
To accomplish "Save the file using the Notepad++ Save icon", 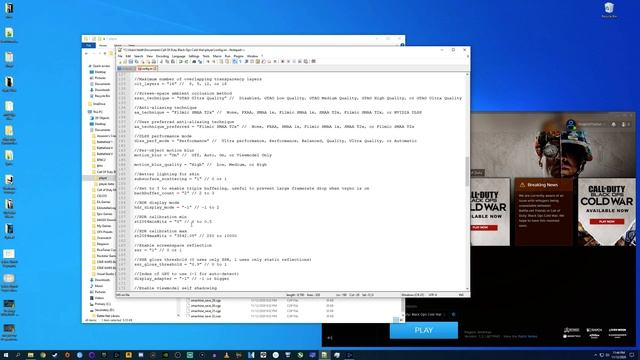I will click(x=131, y=62).
